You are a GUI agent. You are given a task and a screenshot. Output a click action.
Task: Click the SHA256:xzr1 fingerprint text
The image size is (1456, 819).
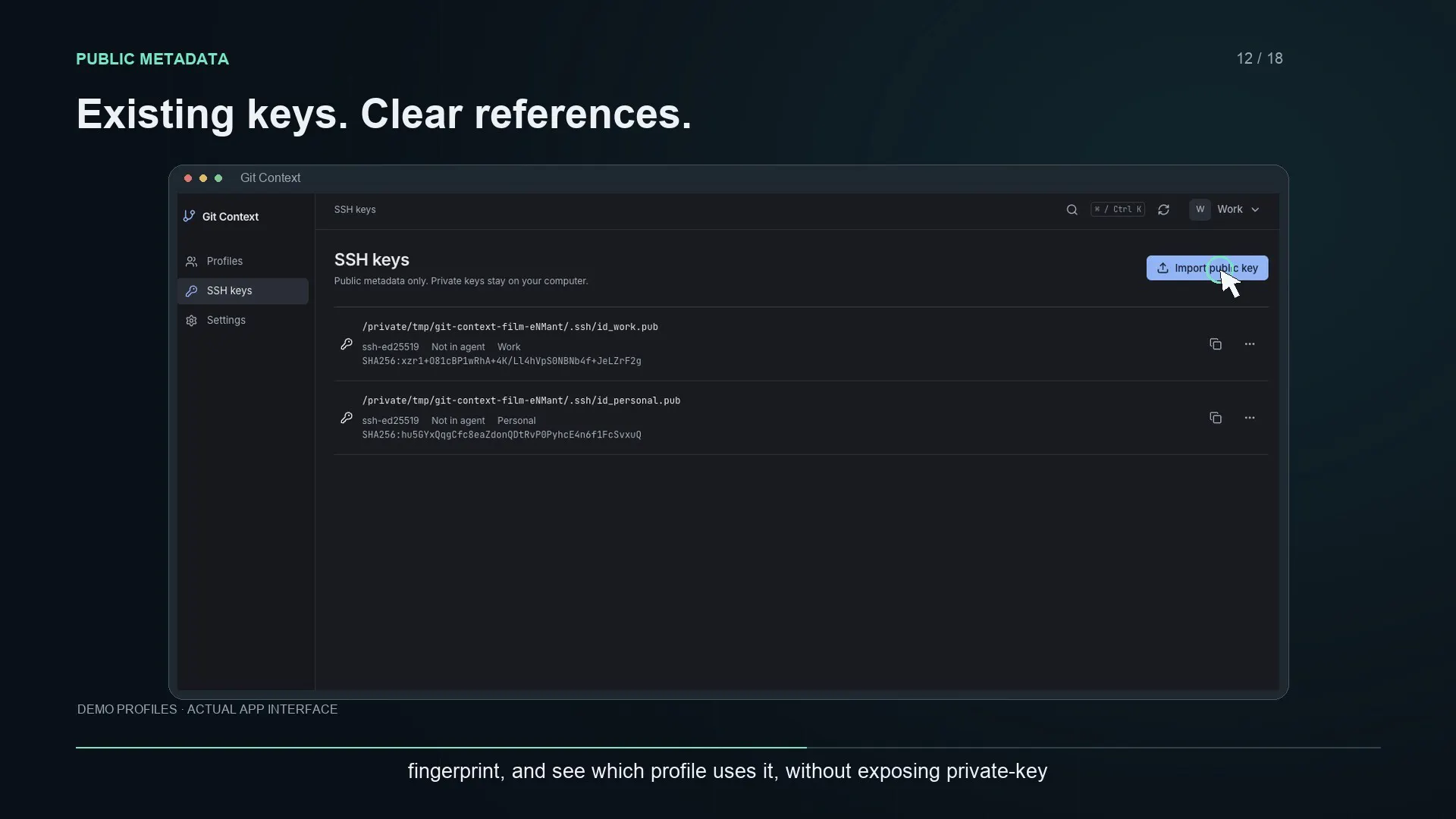[501, 362]
